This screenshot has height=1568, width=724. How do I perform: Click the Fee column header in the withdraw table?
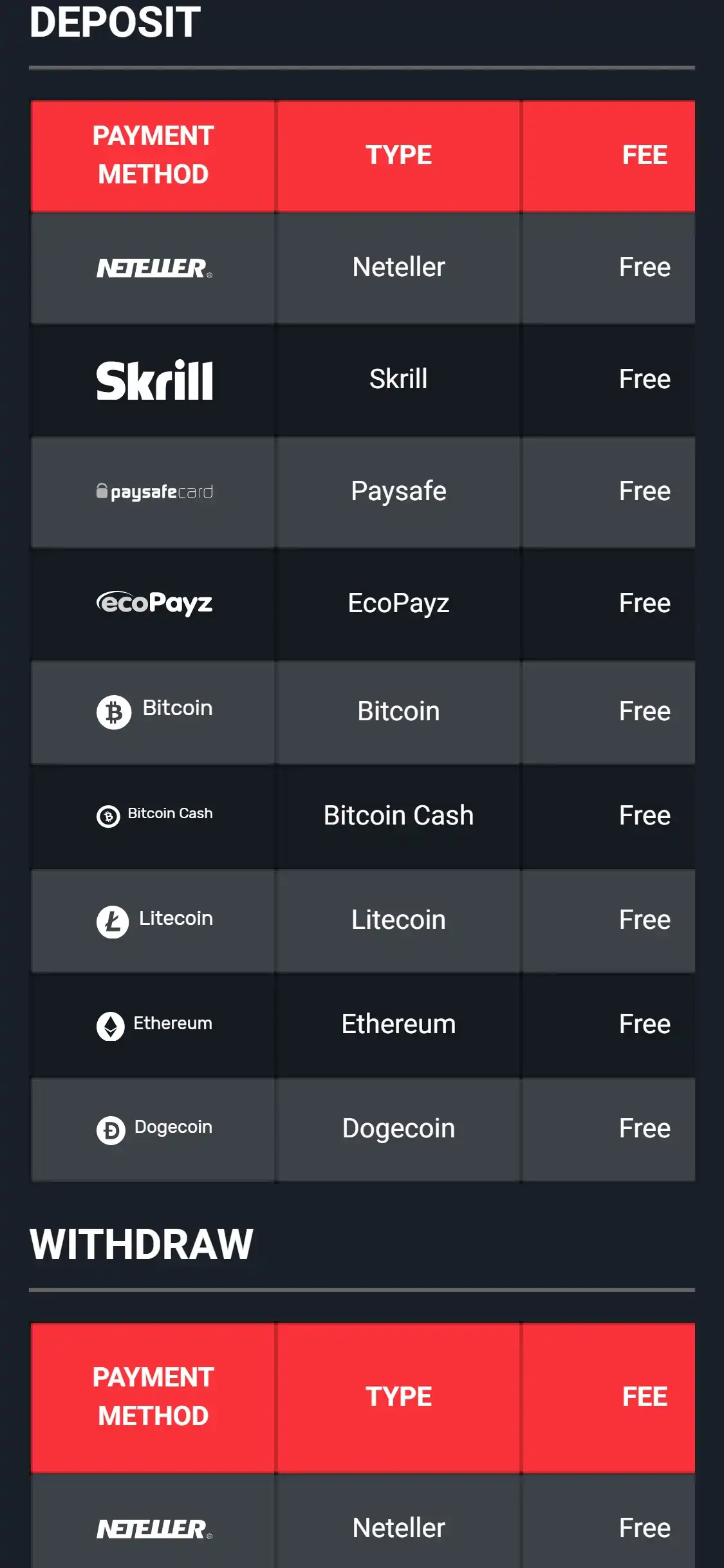[644, 1397]
